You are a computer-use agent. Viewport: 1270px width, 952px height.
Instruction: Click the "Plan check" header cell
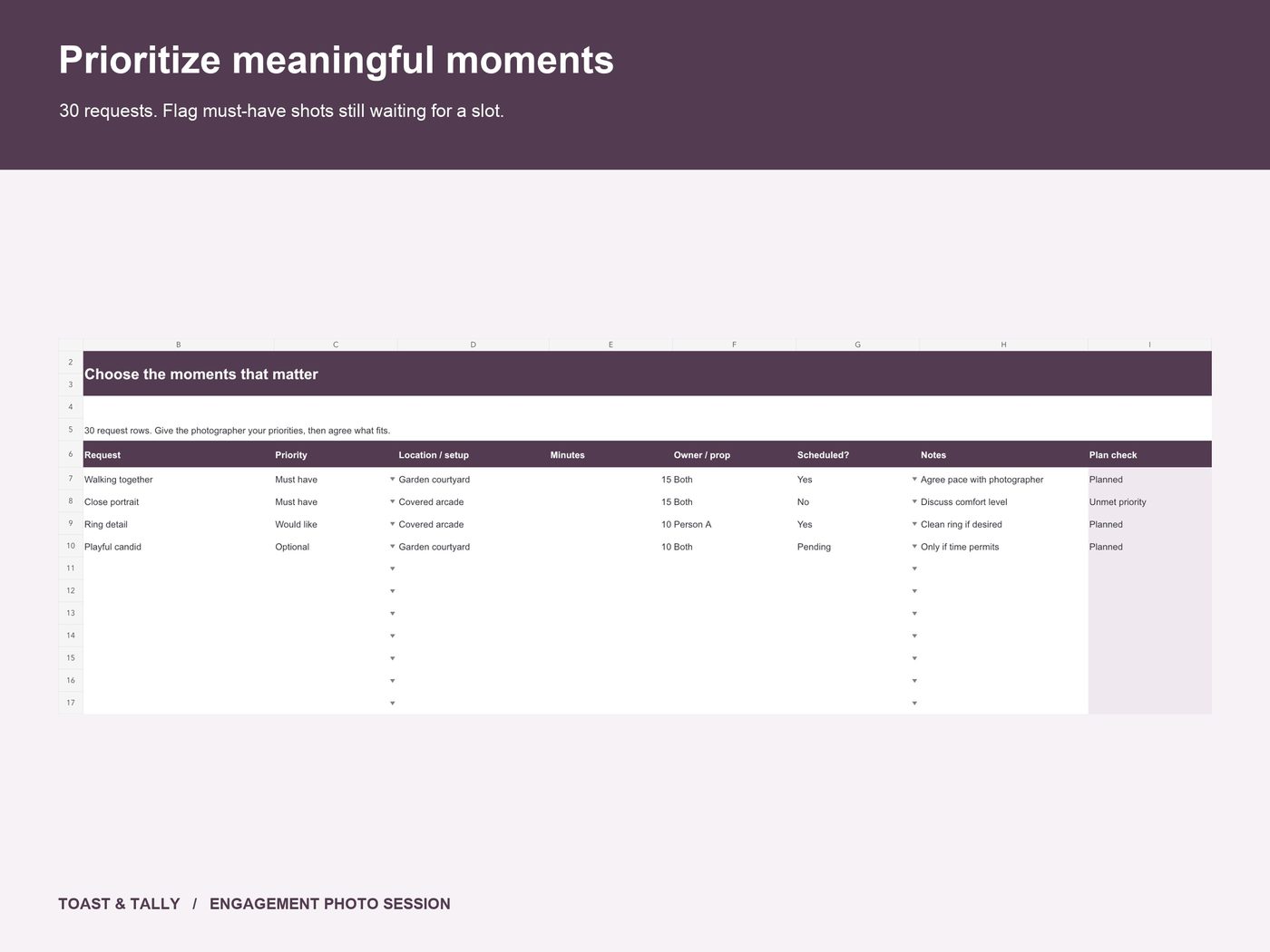point(1149,455)
